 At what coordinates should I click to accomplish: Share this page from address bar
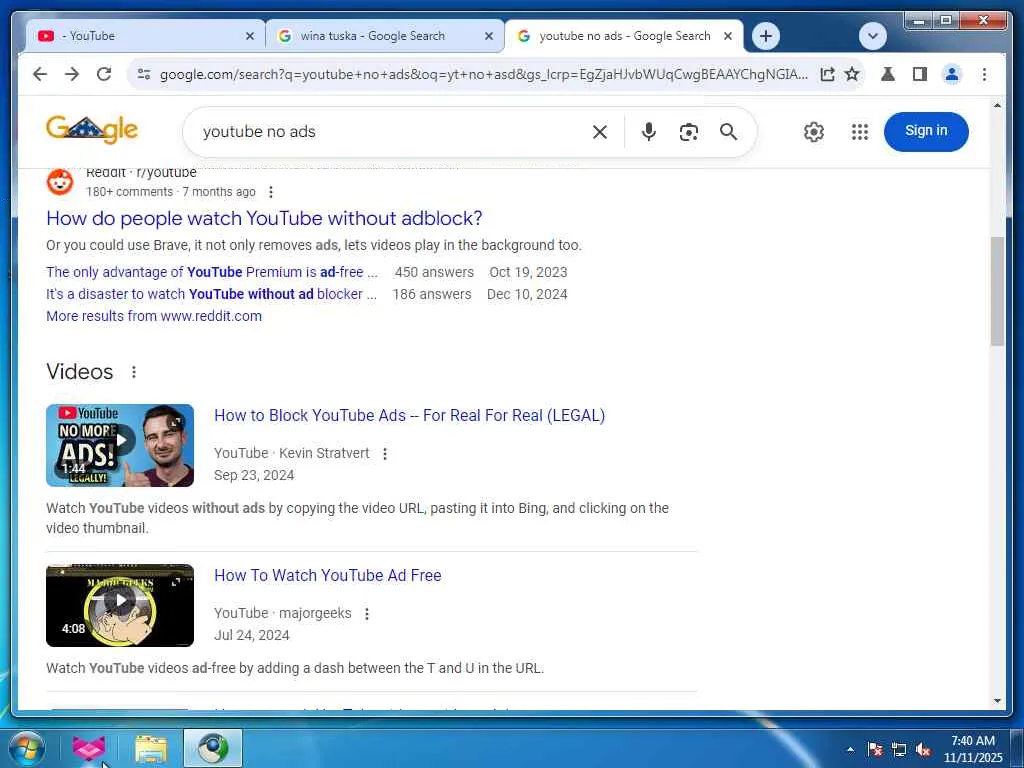click(827, 74)
